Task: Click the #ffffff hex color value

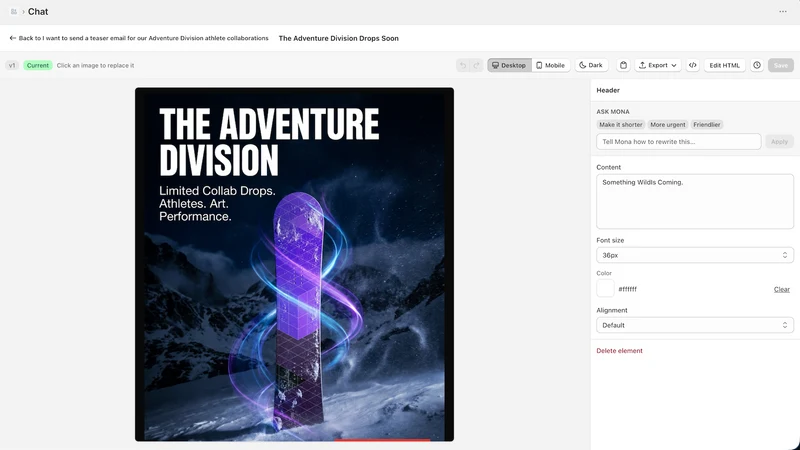Action: 628,289
